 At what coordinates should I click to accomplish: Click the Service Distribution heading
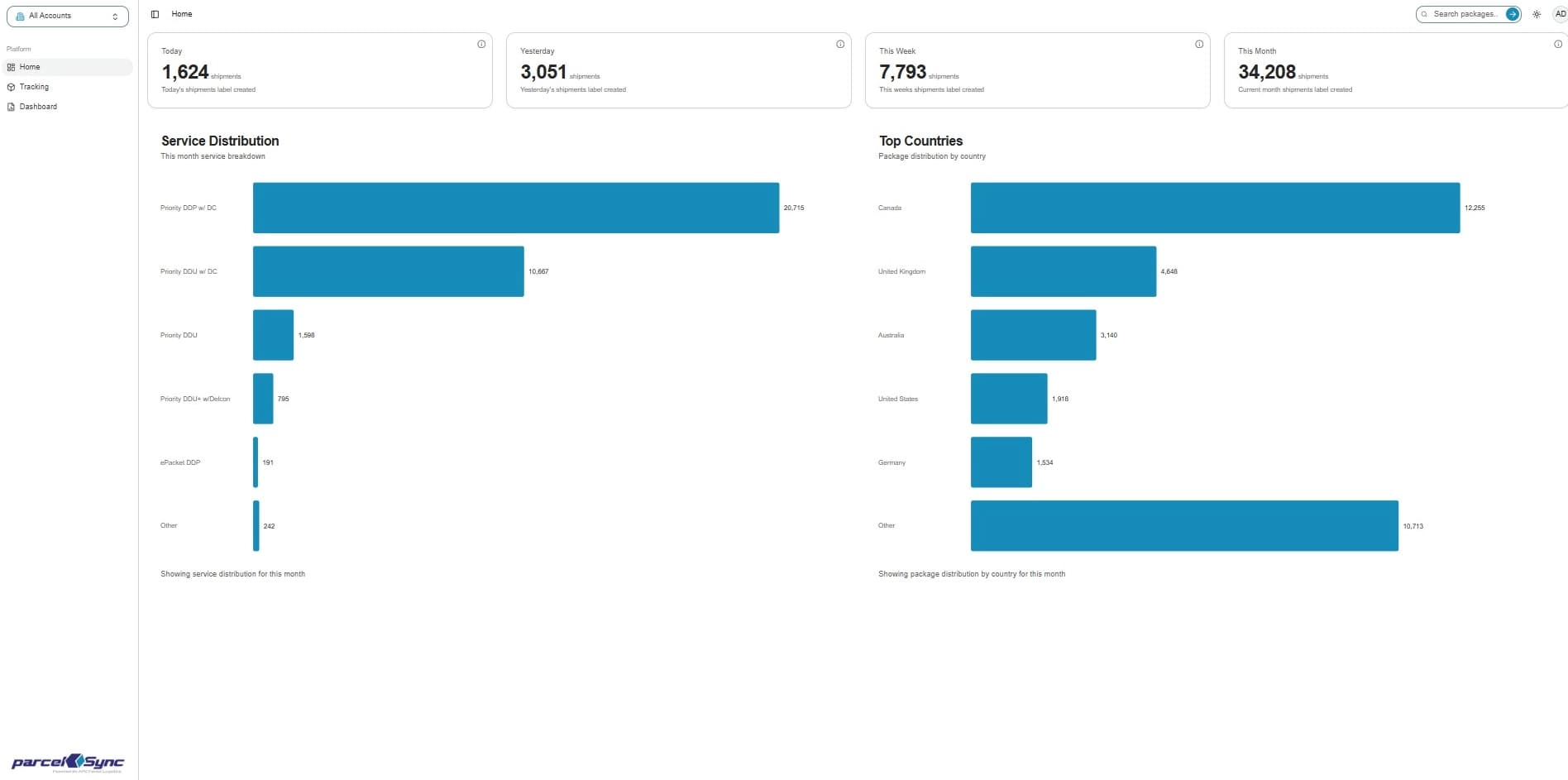click(220, 141)
